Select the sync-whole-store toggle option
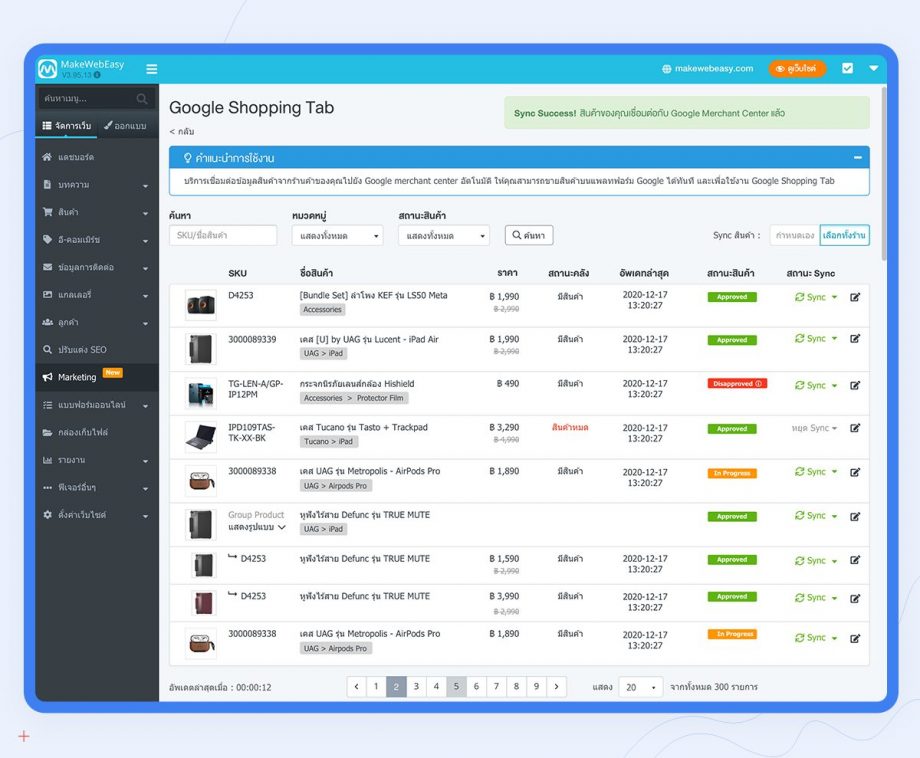920x758 pixels. click(x=844, y=236)
